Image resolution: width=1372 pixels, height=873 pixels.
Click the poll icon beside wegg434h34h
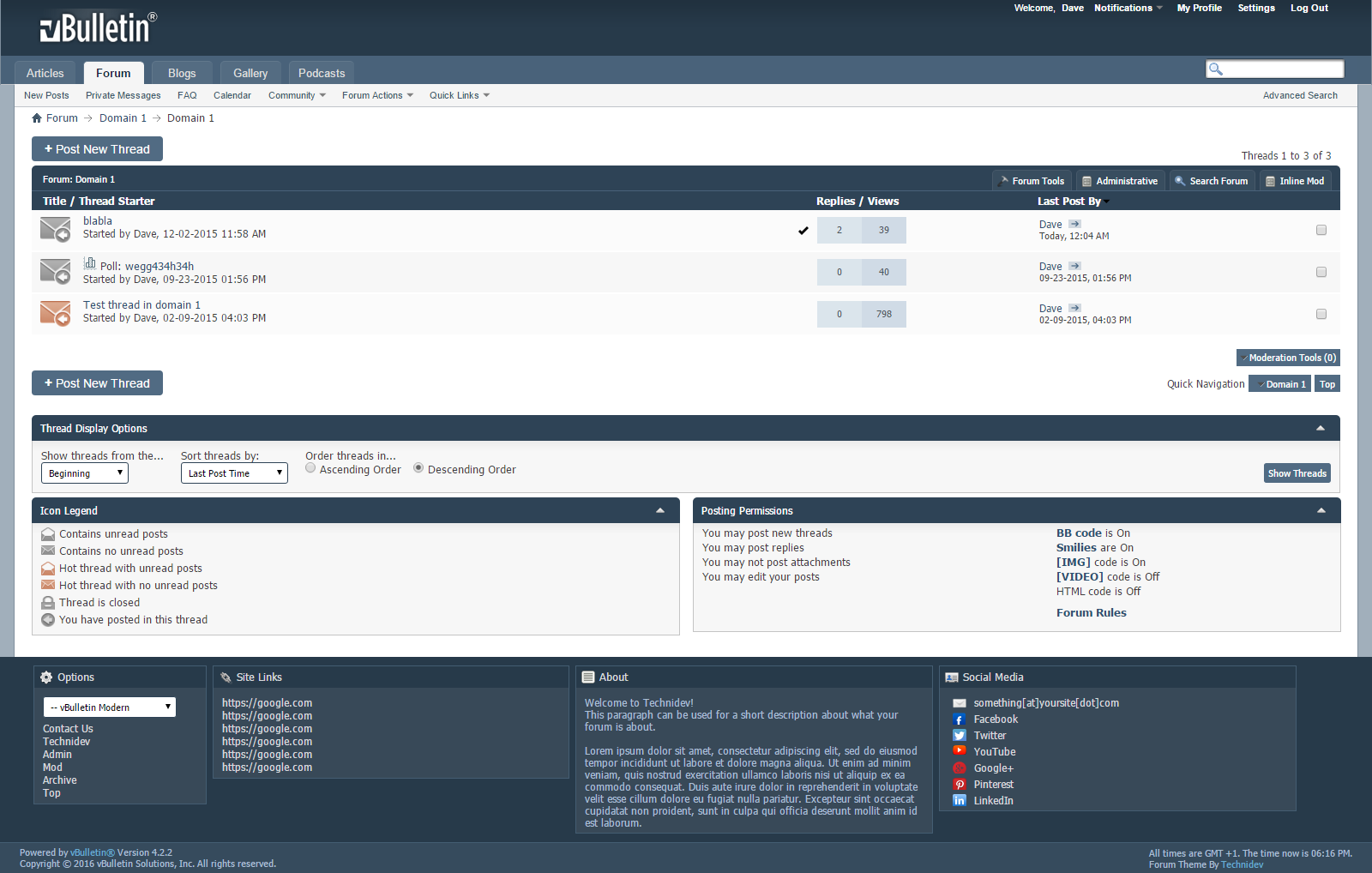tap(89, 264)
